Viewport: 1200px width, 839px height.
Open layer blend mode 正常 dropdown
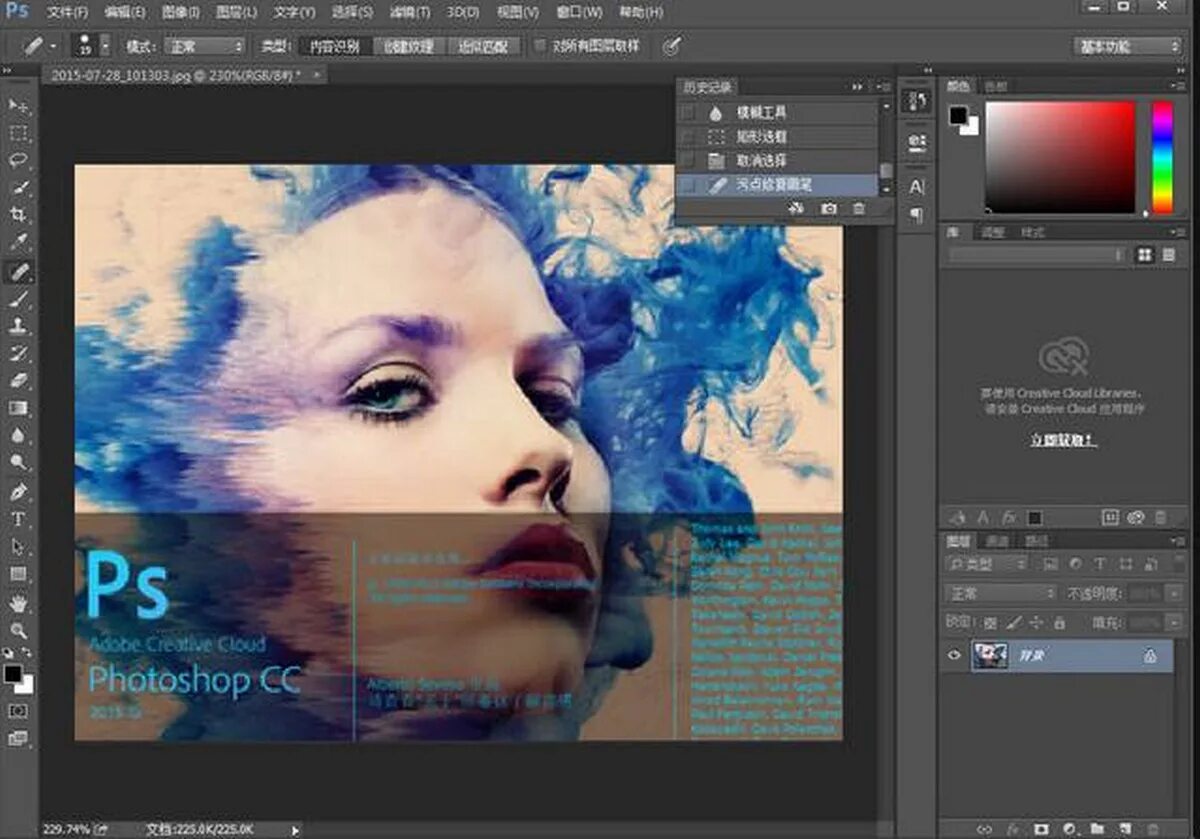(x=1000, y=593)
